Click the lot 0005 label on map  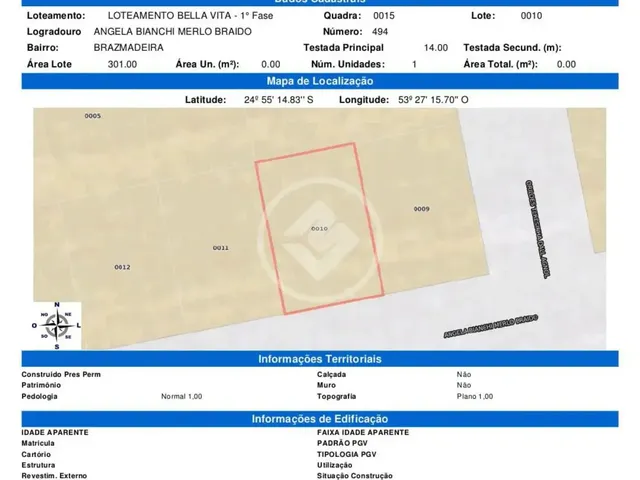(x=93, y=116)
